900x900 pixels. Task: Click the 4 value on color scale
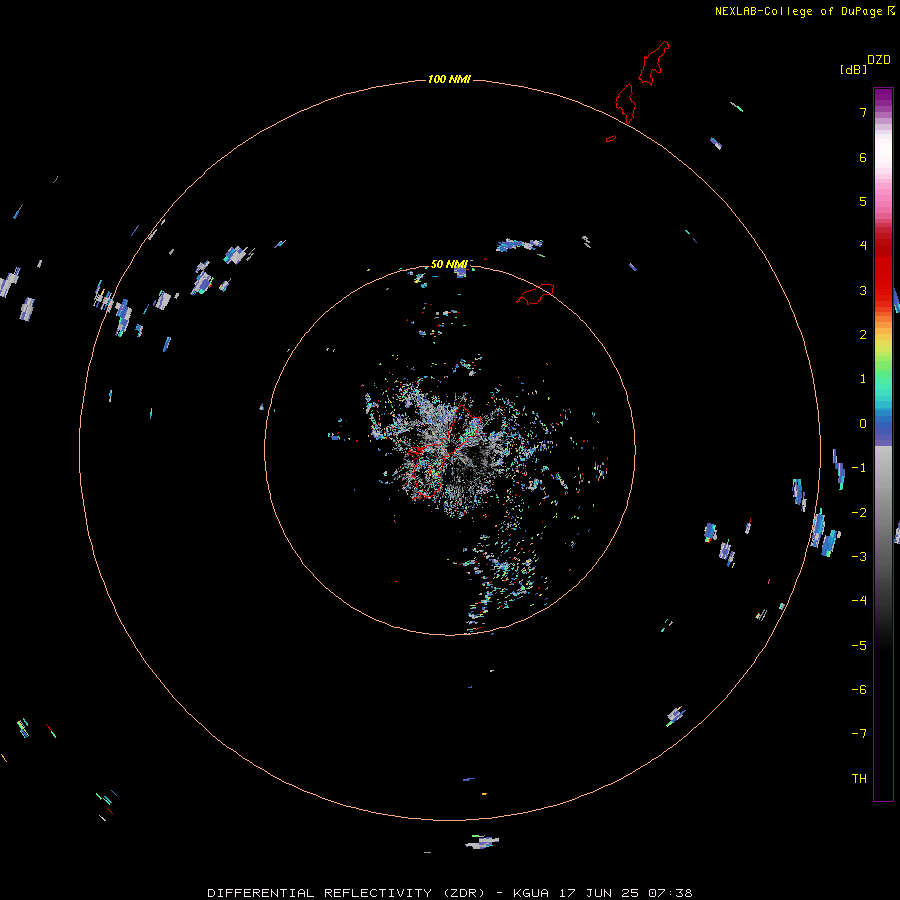point(863,246)
